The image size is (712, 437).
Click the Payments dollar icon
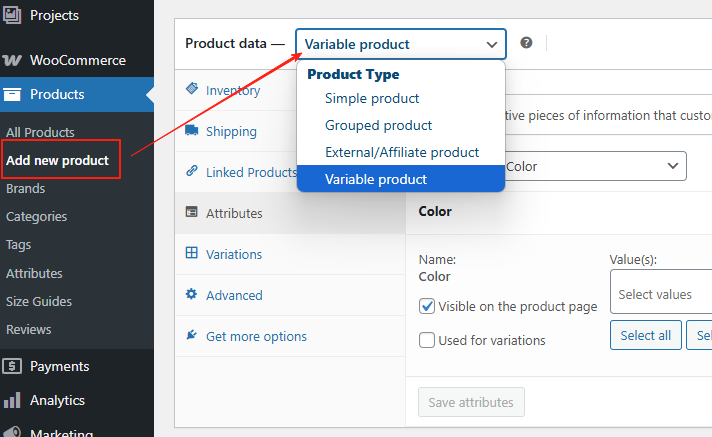pyautogui.click(x=13, y=366)
